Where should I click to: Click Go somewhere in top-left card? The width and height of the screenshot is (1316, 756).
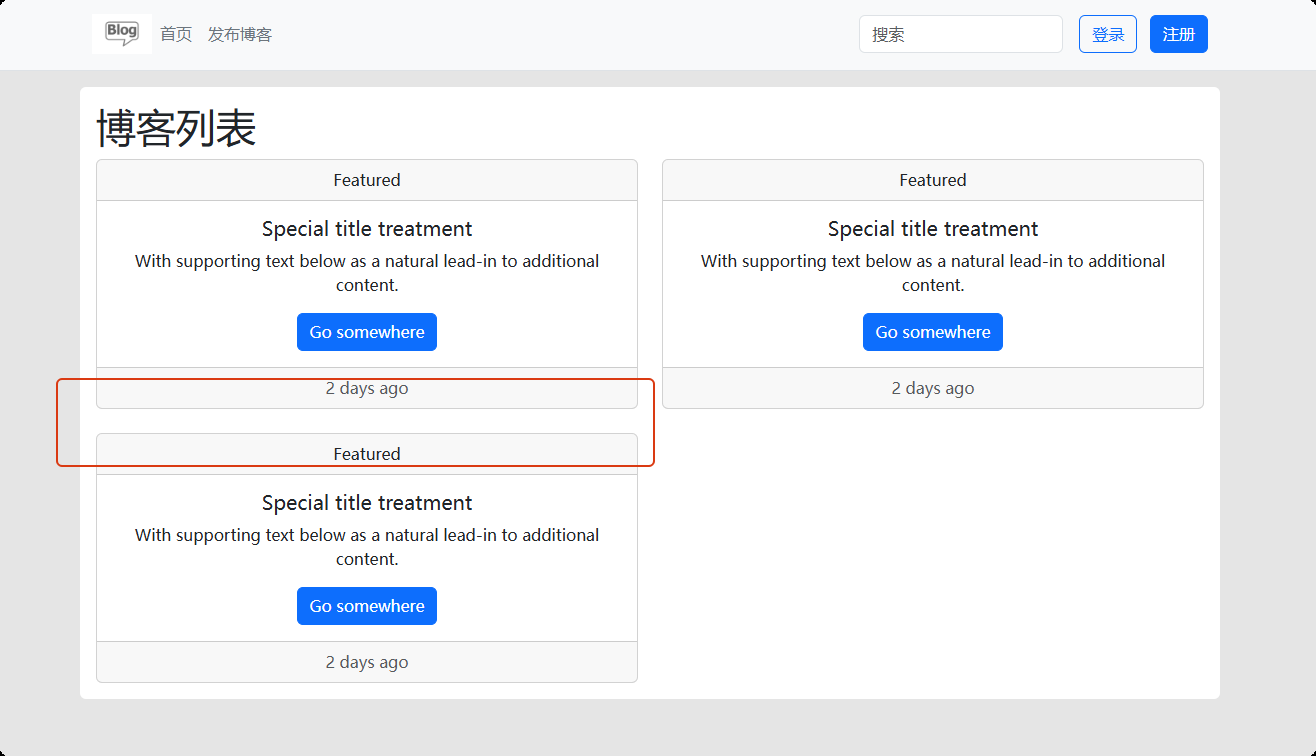pos(367,332)
